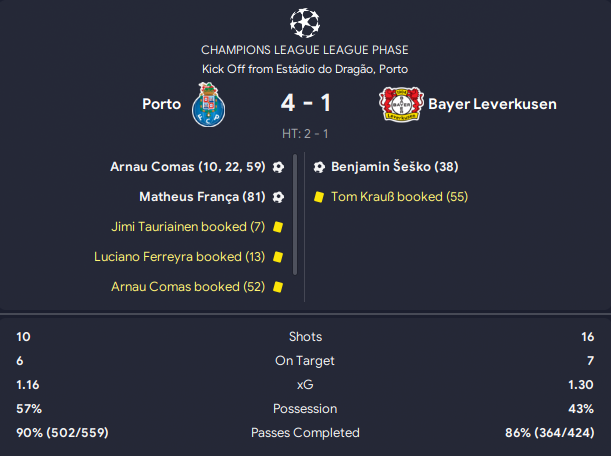Select scorer Arnau Comas (10, 22, 59)
611x456 pixels.
click(187, 167)
